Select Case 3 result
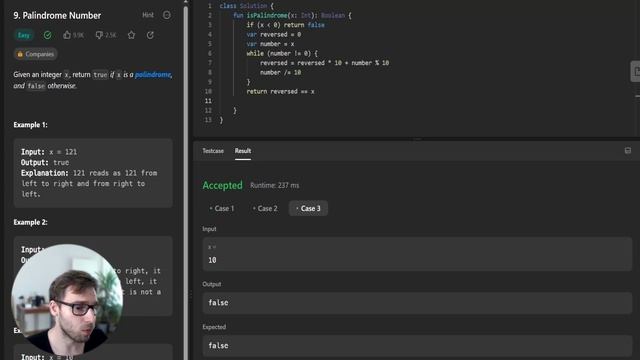This screenshot has height=360, width=640. coord(308,209)
